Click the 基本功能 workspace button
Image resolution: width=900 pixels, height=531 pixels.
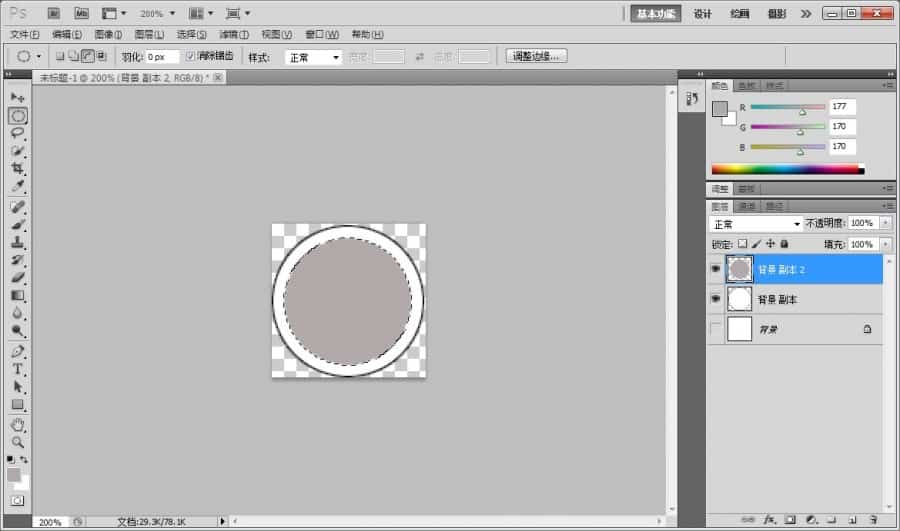(x=655, y=14)
